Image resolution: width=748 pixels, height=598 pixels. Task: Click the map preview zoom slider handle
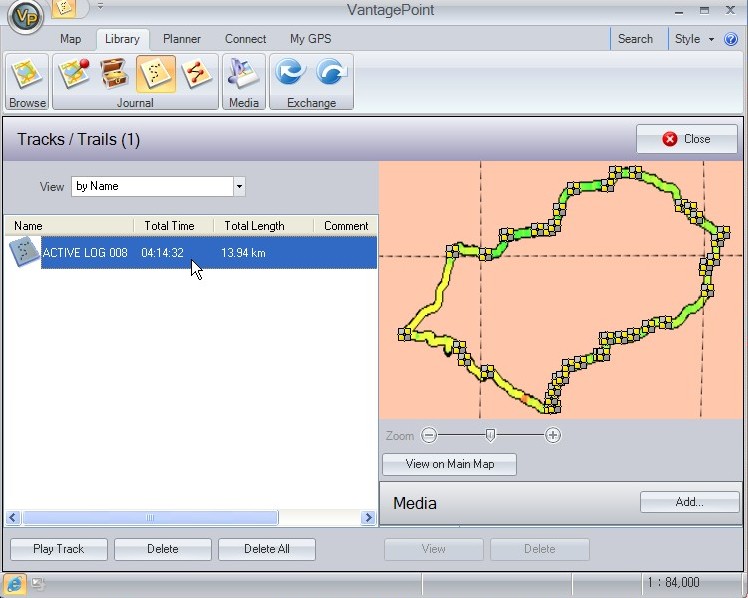(490, 435)
